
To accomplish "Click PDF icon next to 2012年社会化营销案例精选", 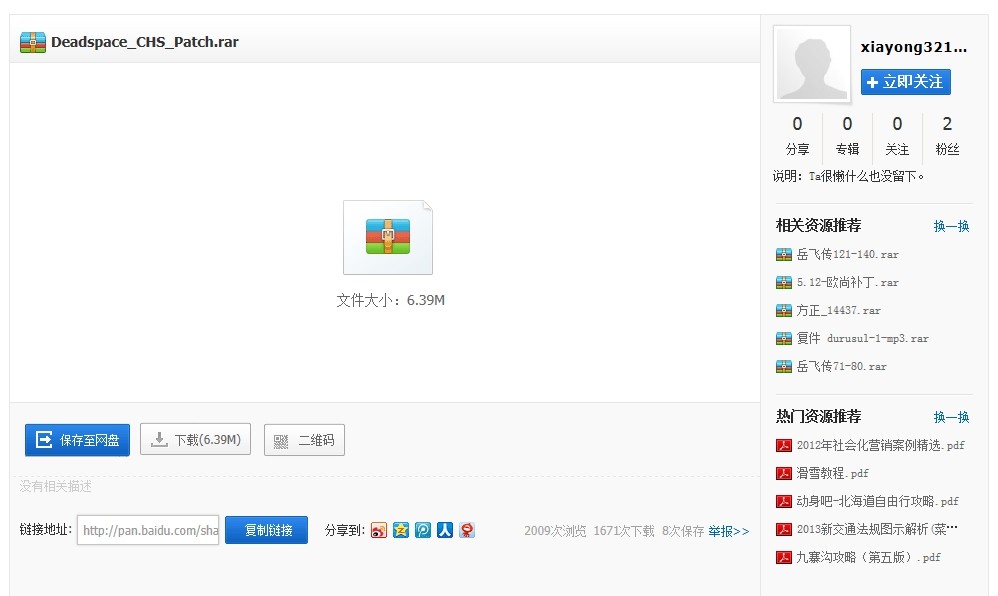I will (x=784, y=446).
